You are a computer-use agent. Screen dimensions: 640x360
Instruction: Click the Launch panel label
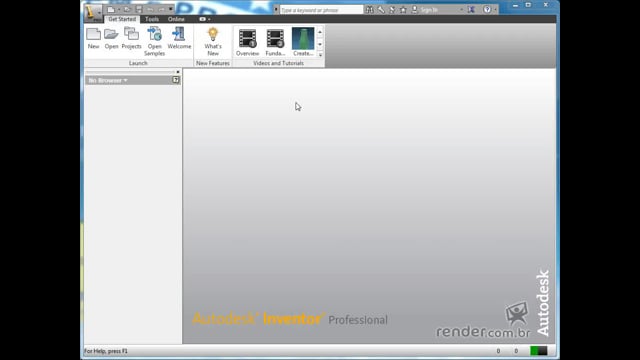point(138,63)
